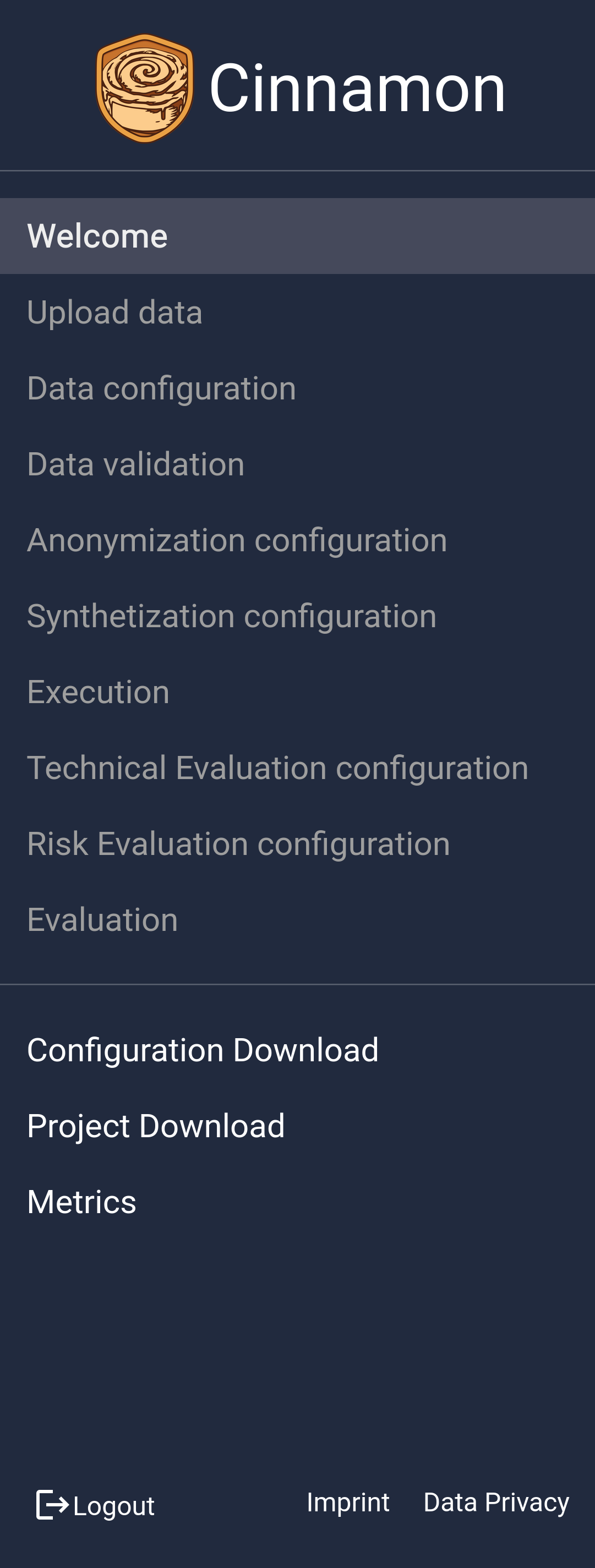The width and height of the screenshot is (595, 1568).
Task: Open the Data Privacy link
Action: [x=496, y=1503]
